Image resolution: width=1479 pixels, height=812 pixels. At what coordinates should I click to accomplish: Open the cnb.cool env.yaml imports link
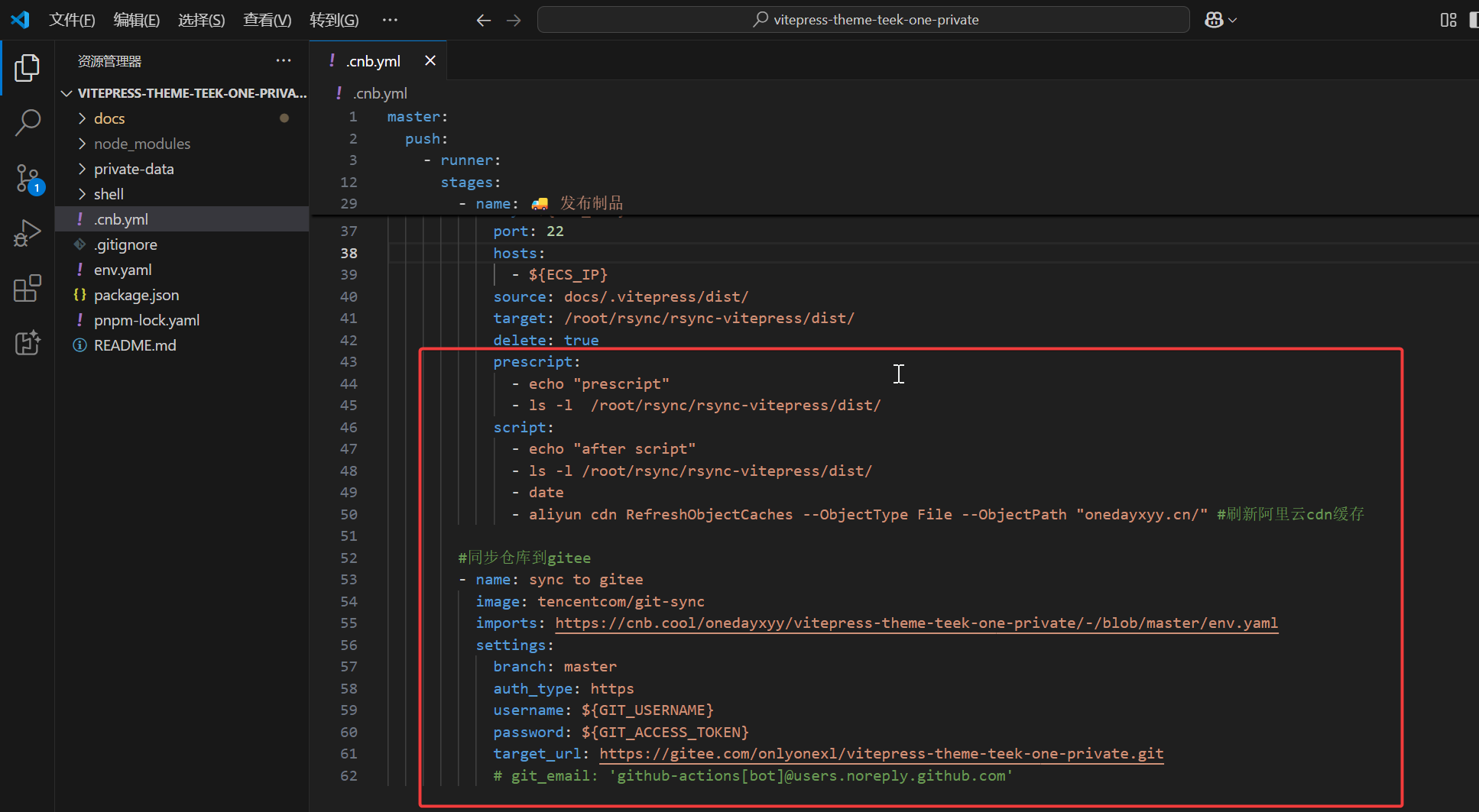[x=916, y=623]
